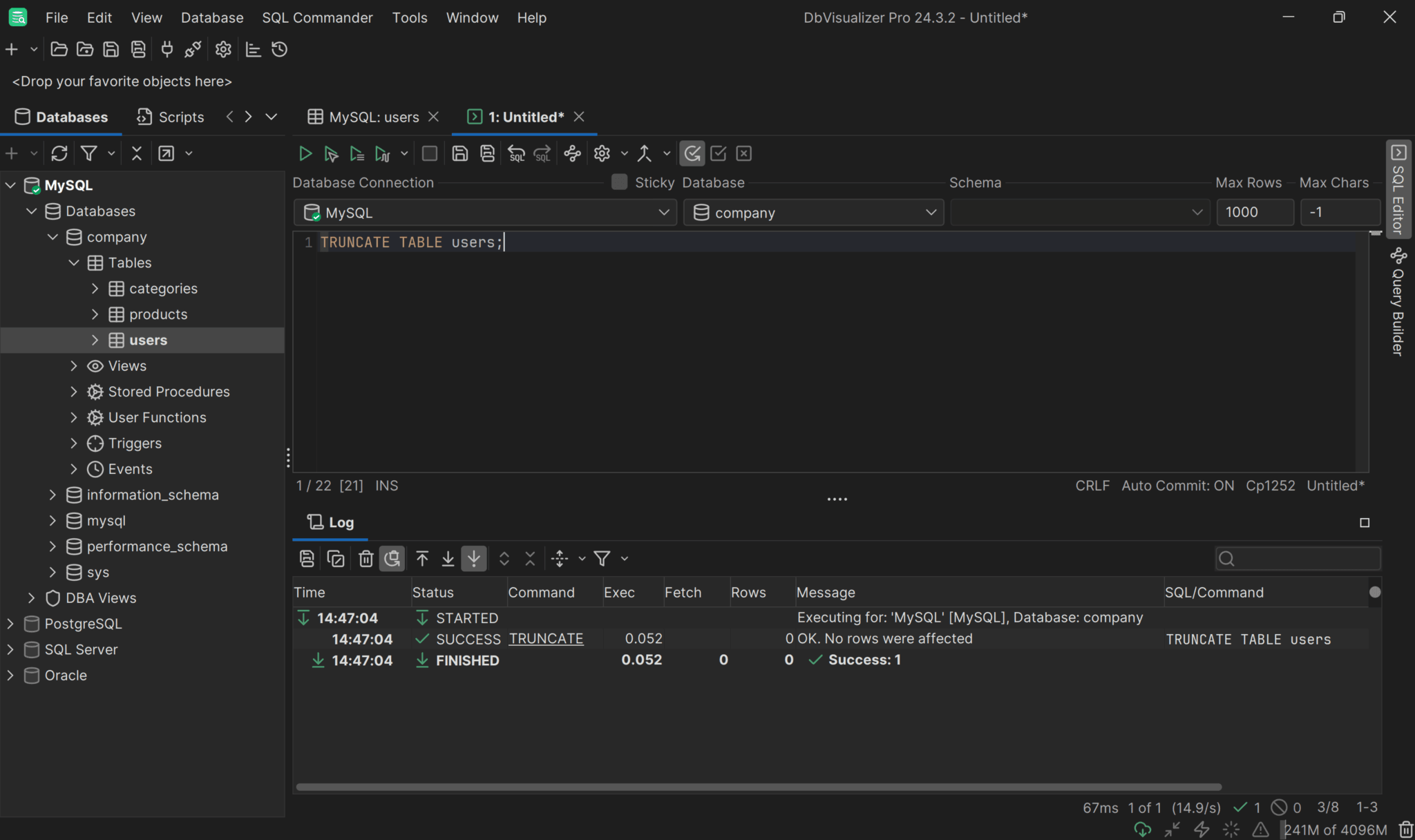Expand the PostgreSQL connection node

coord(11,623)
